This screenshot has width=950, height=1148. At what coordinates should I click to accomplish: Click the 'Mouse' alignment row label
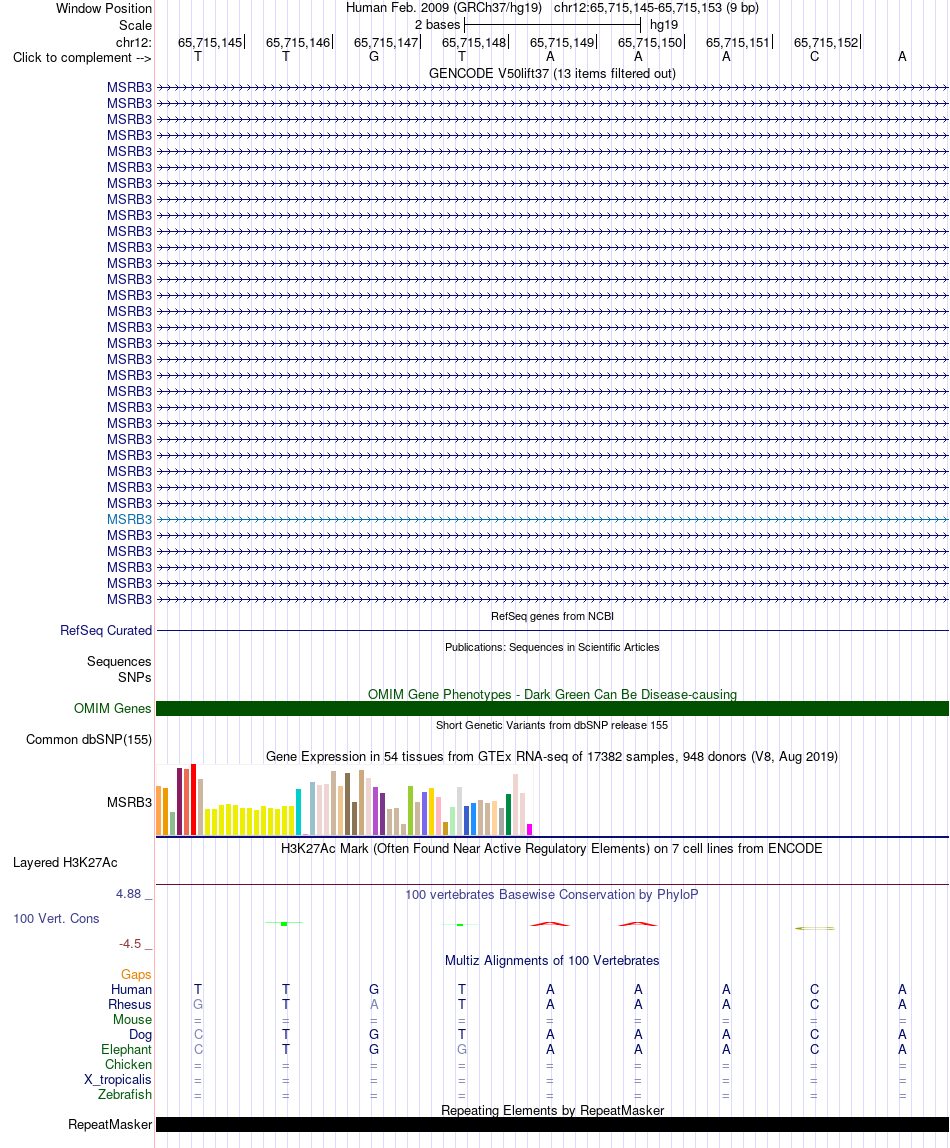click(x=132, y=1019)
